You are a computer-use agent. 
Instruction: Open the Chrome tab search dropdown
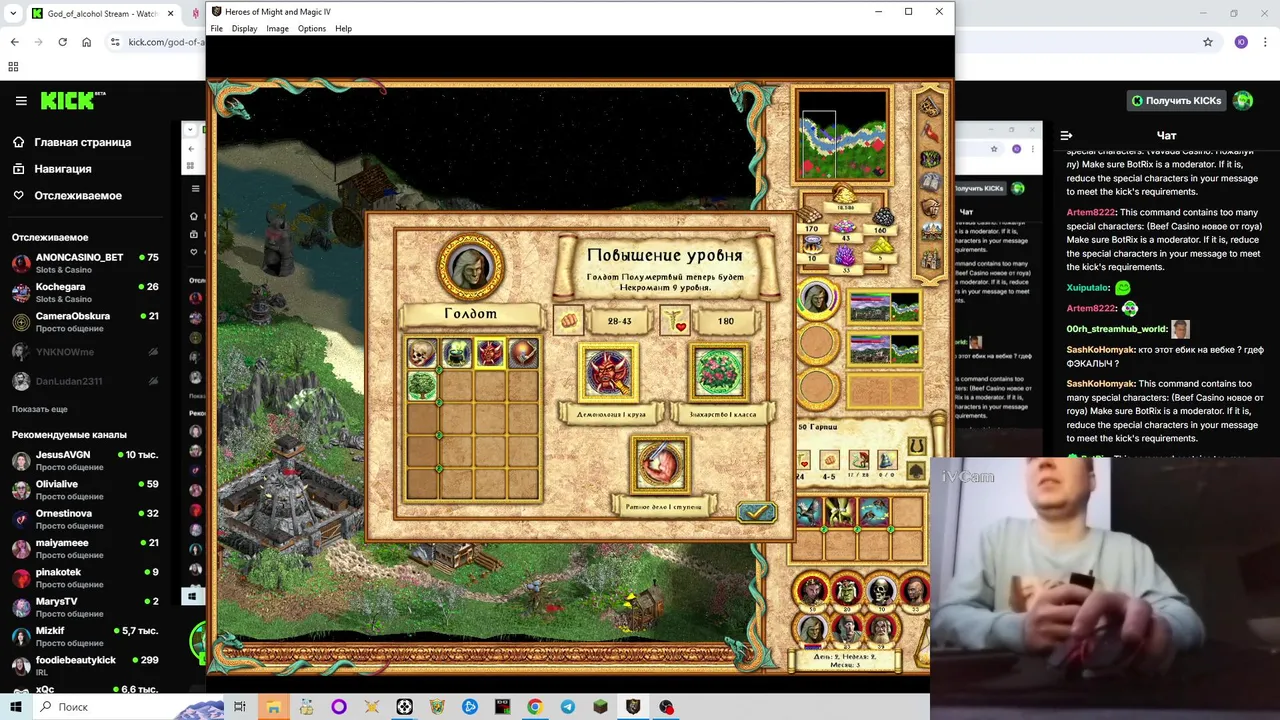click(x=13, y=14)
